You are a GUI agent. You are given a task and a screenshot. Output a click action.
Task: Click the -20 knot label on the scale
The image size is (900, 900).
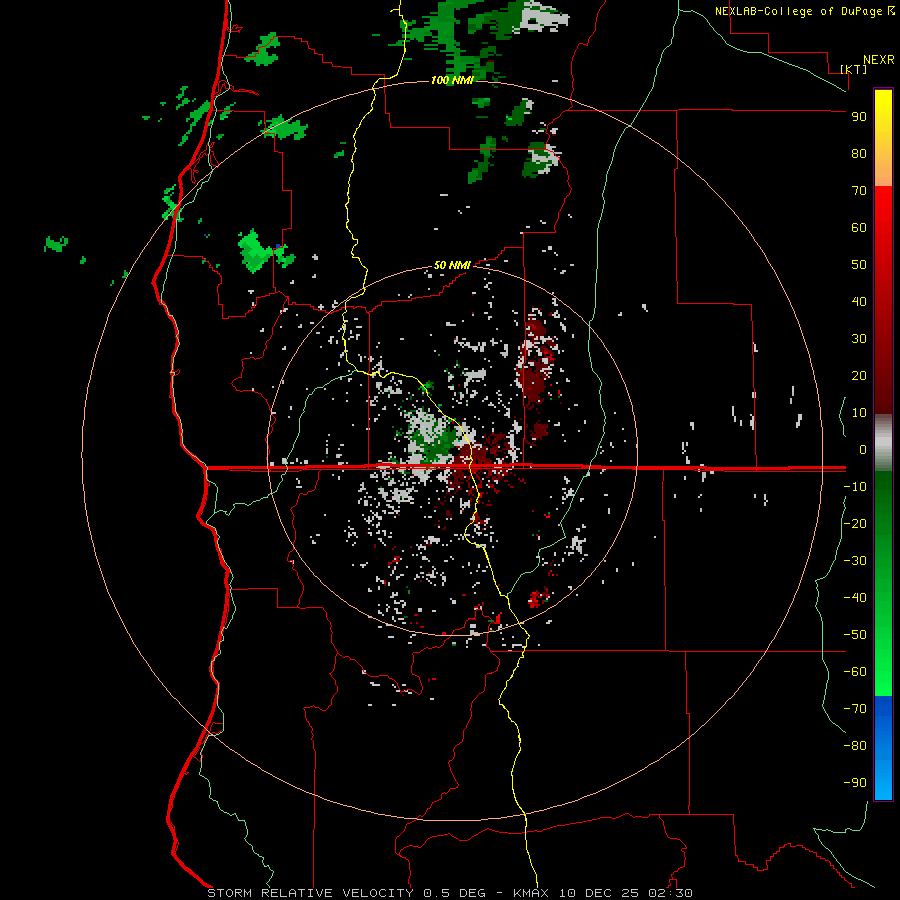[855, 523]
